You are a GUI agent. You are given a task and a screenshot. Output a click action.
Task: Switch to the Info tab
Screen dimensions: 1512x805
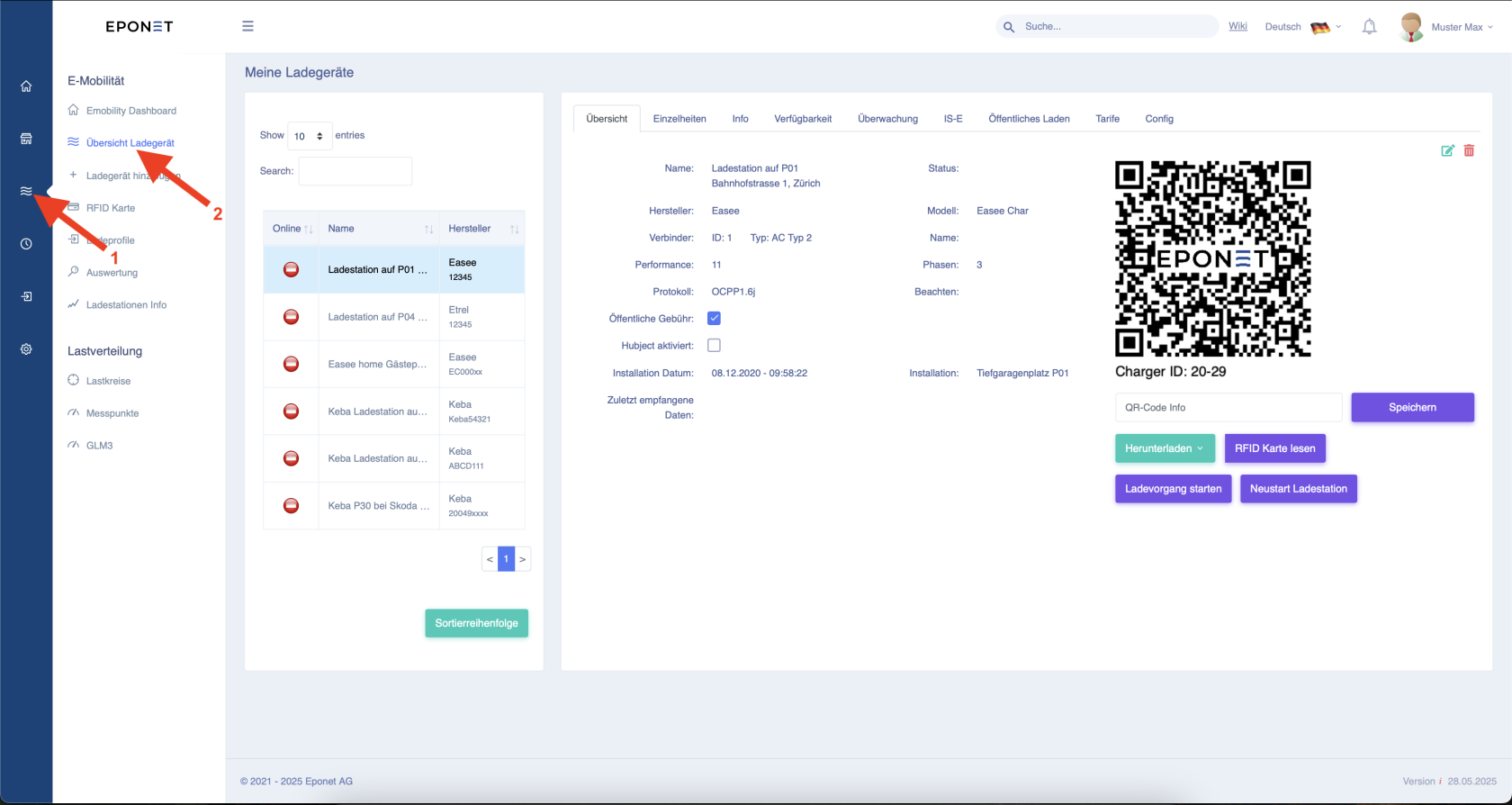740,119
